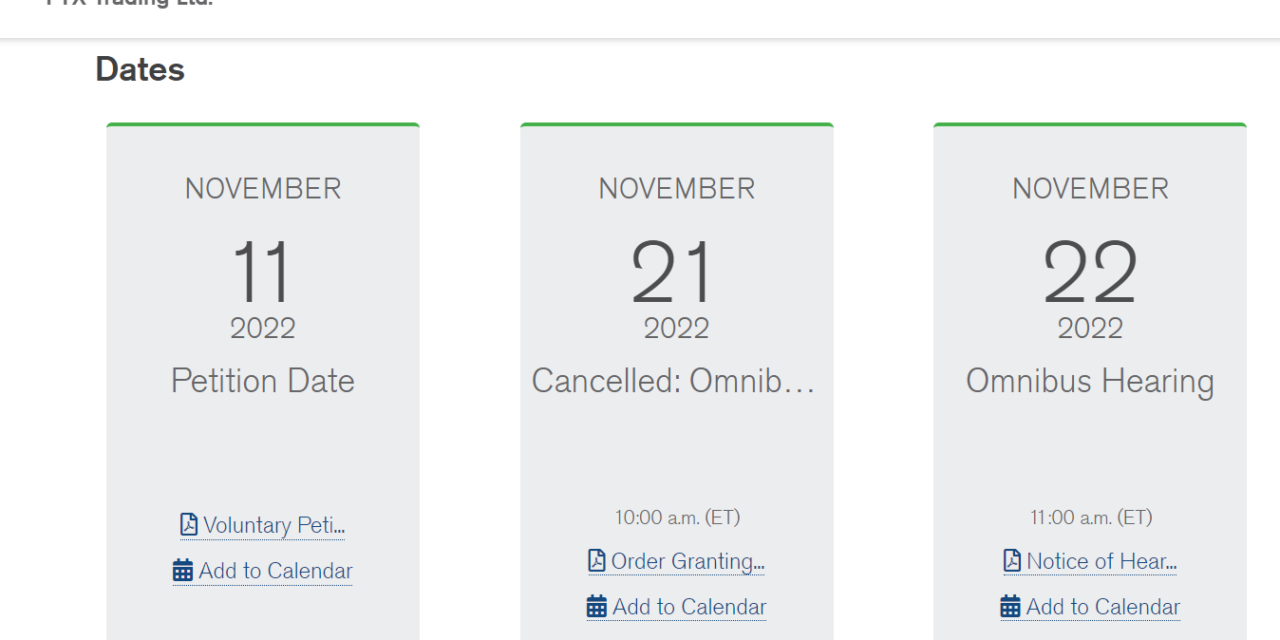Click the large 21 date number
Image resolution: width=1280 pixels, height=640 pixels.
click(x=674, y=272)
